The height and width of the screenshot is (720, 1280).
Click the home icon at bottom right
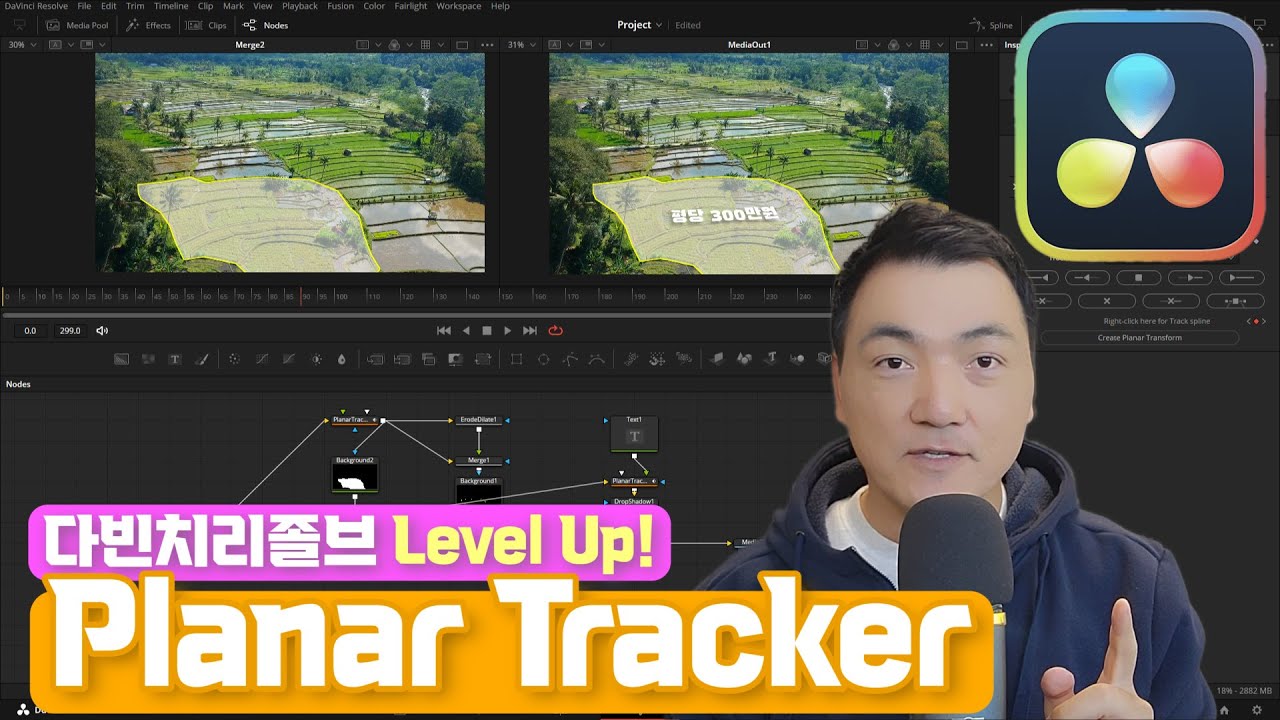(1224, 710)
